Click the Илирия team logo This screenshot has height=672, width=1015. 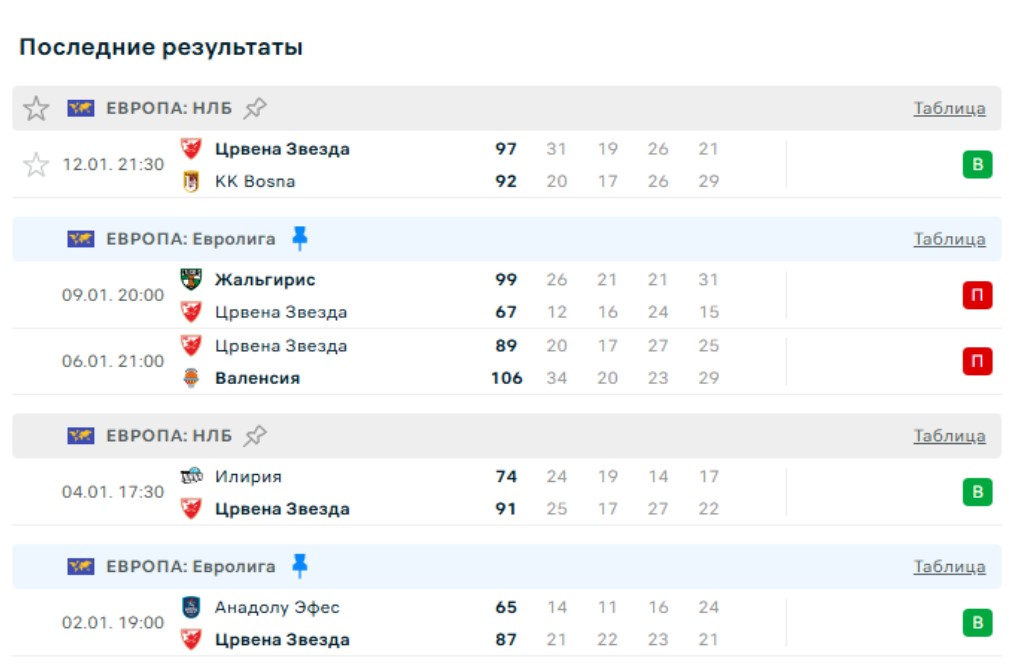(191, 476)
